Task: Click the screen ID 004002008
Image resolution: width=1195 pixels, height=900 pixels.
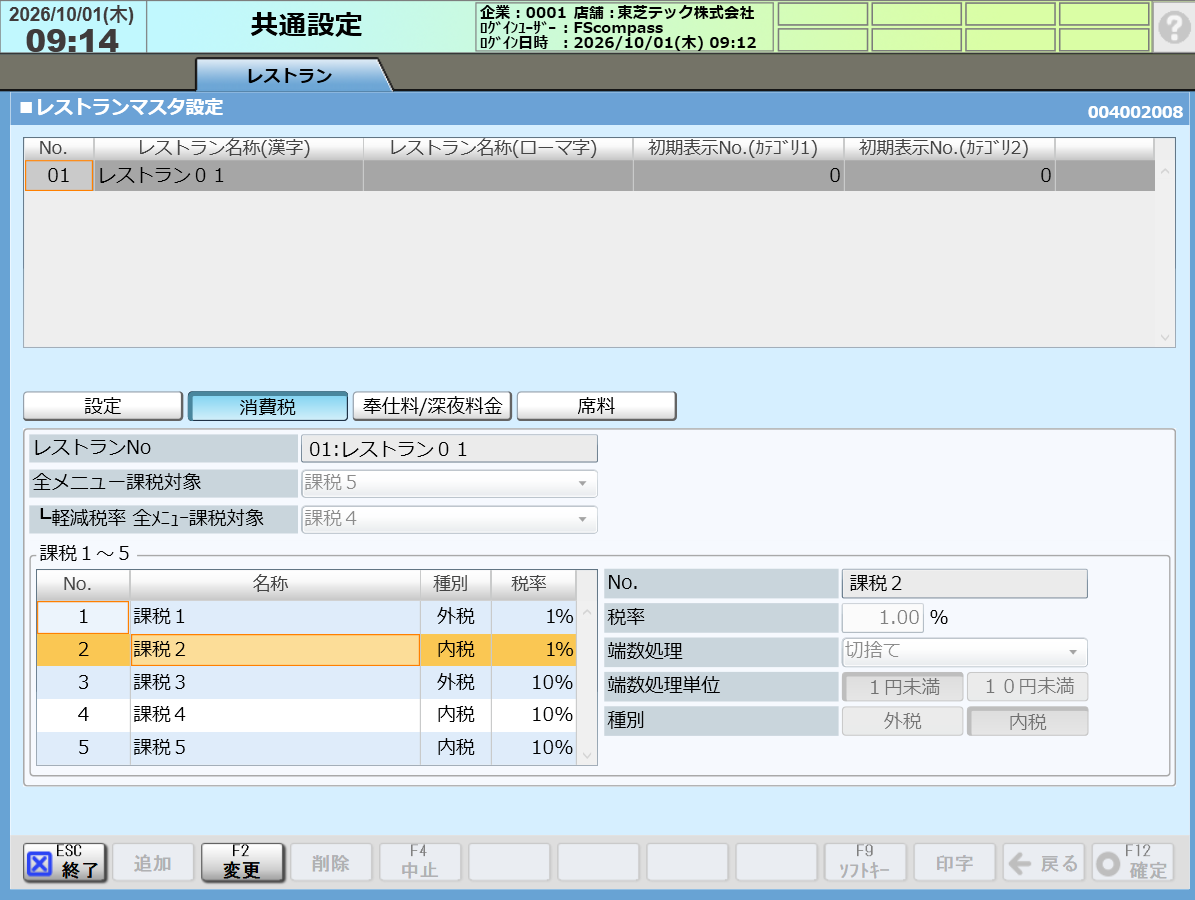Action: pos(1135,112)
